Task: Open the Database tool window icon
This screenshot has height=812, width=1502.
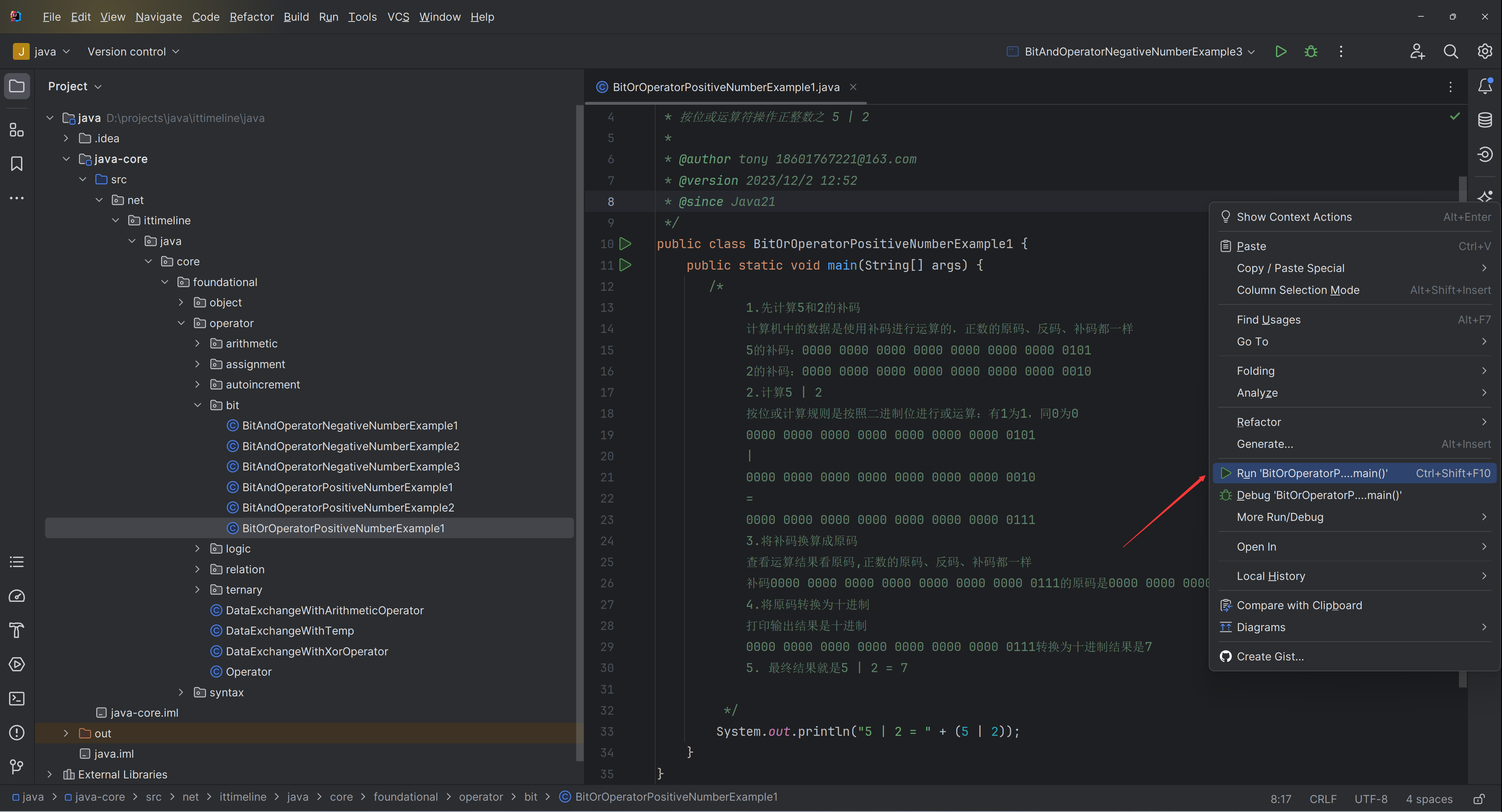Action: [x=1485, y=120]
